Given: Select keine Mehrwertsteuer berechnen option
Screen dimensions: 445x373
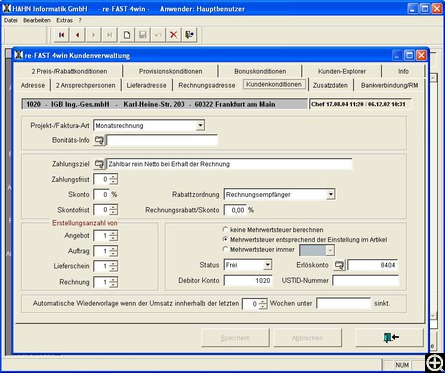Looking at the screenshot, I should pyautogui.click(x=226, y=230).
